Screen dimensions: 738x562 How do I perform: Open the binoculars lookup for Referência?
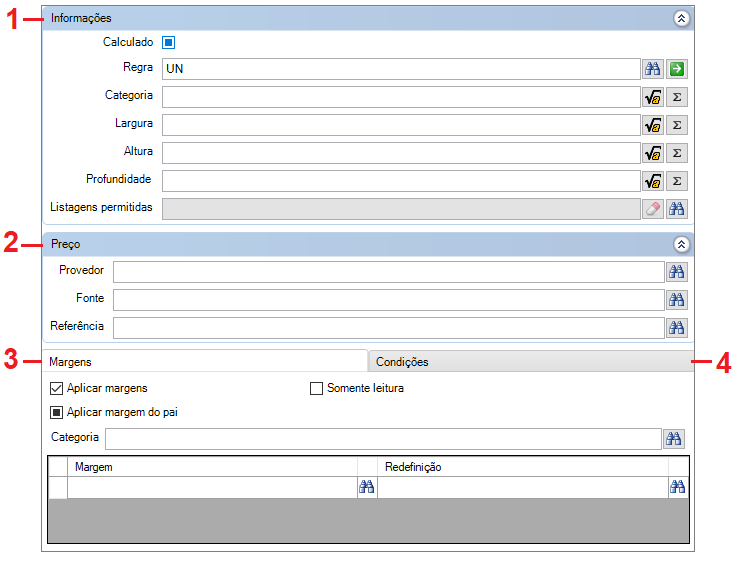[x=677, y=328]
